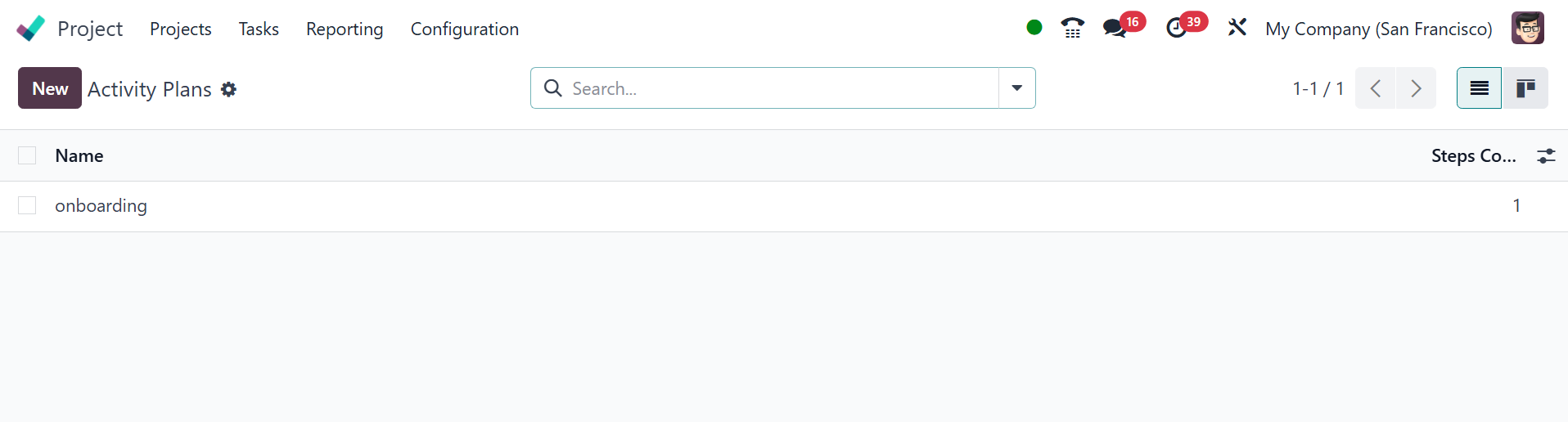Open the Tasks menu
The image size is (1568, 422).
259,29
